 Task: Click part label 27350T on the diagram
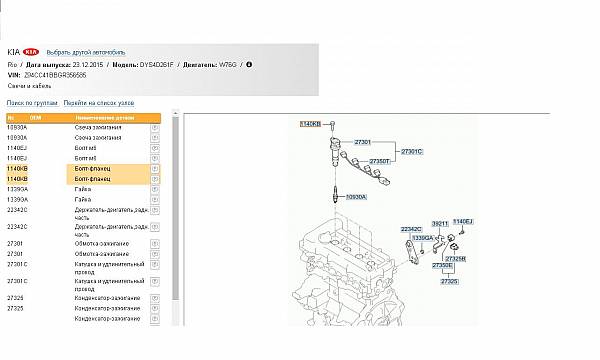pyautogui.click(x=380, y=161)
